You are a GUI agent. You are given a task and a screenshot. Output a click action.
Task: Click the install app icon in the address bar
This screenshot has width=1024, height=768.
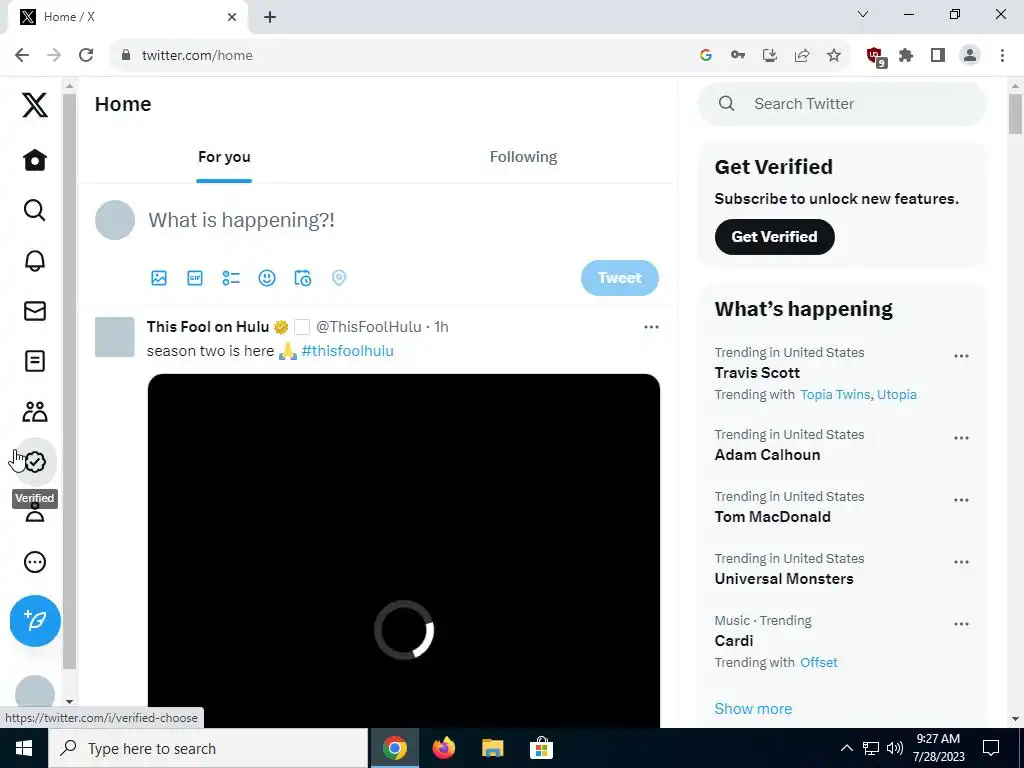(x=770, y=56)
